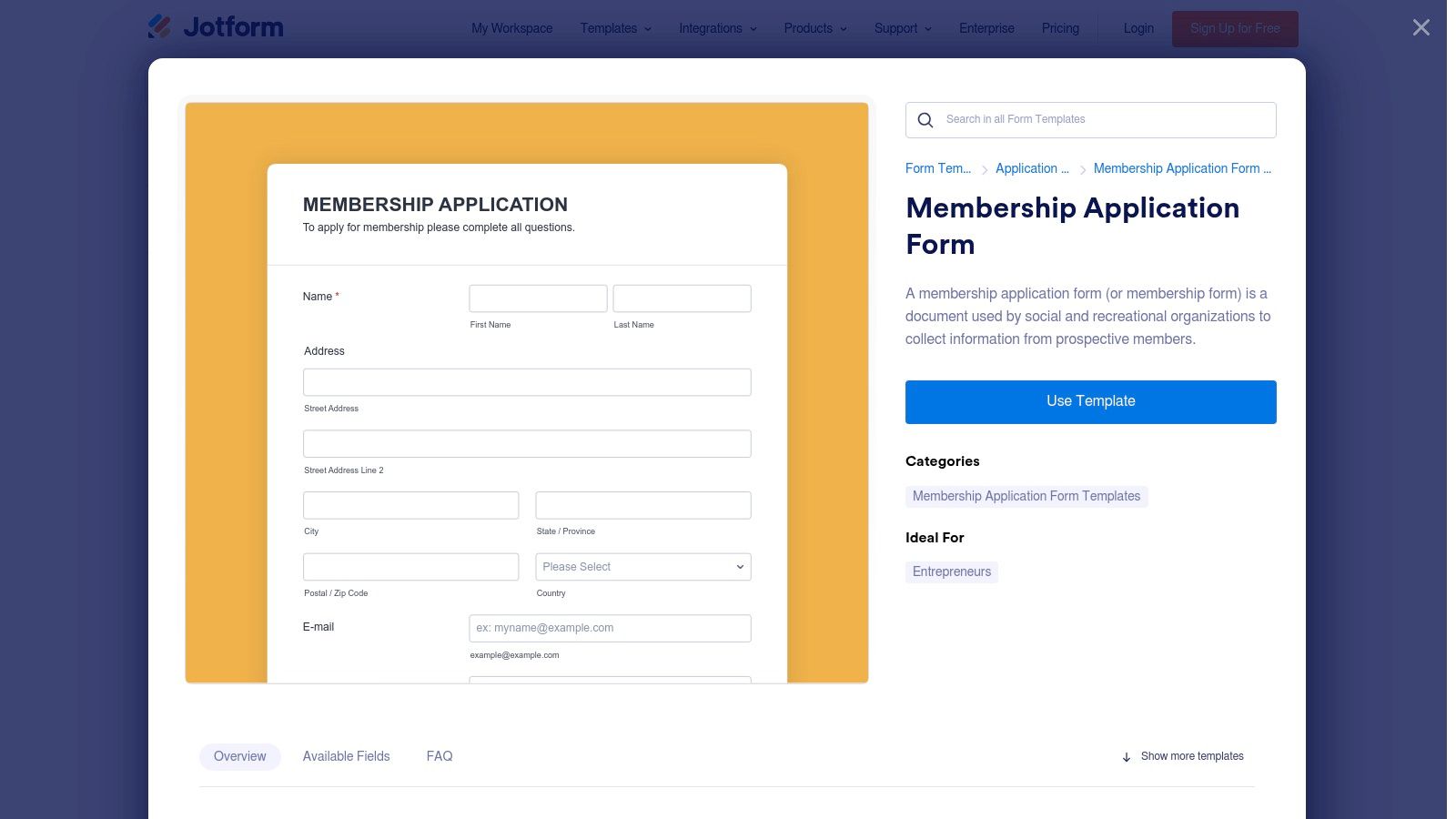Switch to the Available Fields tab
Image resolution: width=1456 pixels, height=819 pixels.
click(347, 756)
